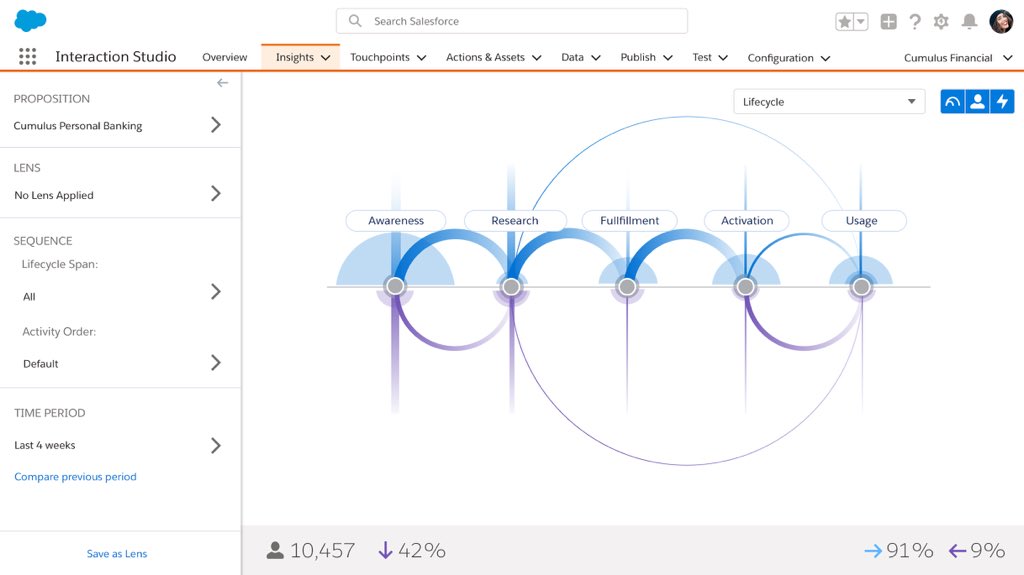Click the Fullfillment label
The image size is (1024, 575).
[630, 220]
